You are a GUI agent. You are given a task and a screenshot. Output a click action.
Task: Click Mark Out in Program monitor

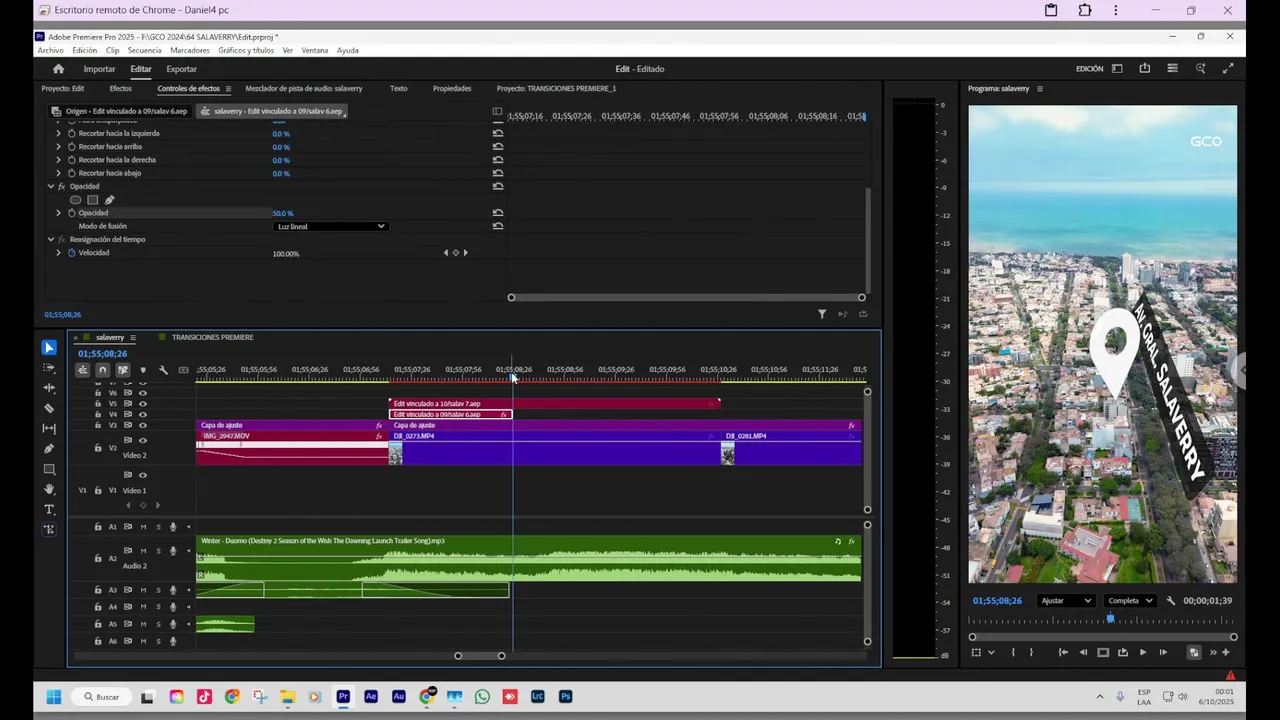1031,652
